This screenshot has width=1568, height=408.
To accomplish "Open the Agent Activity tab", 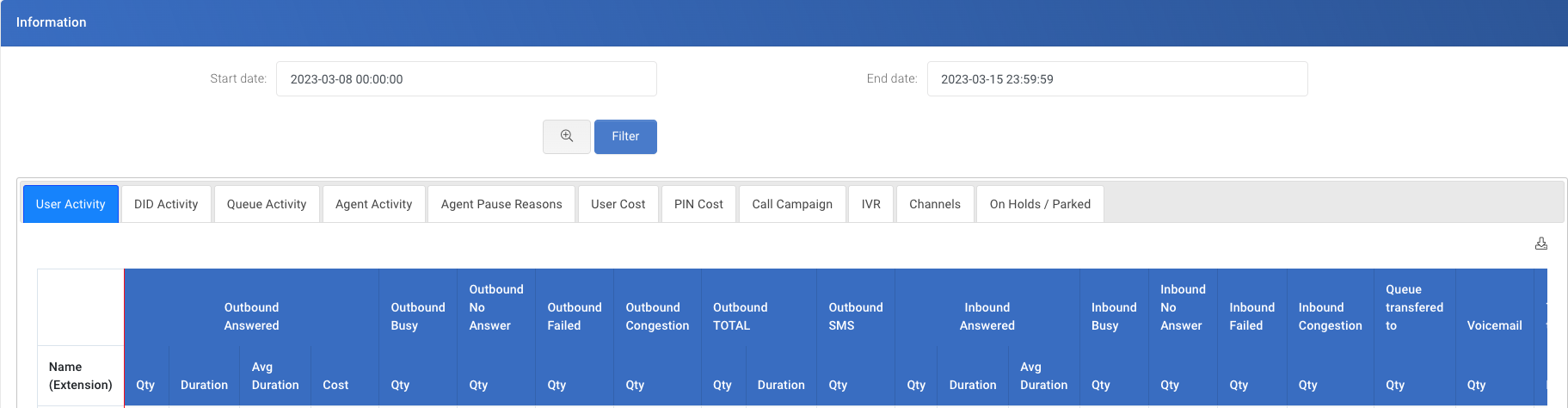I will (373, 204).
